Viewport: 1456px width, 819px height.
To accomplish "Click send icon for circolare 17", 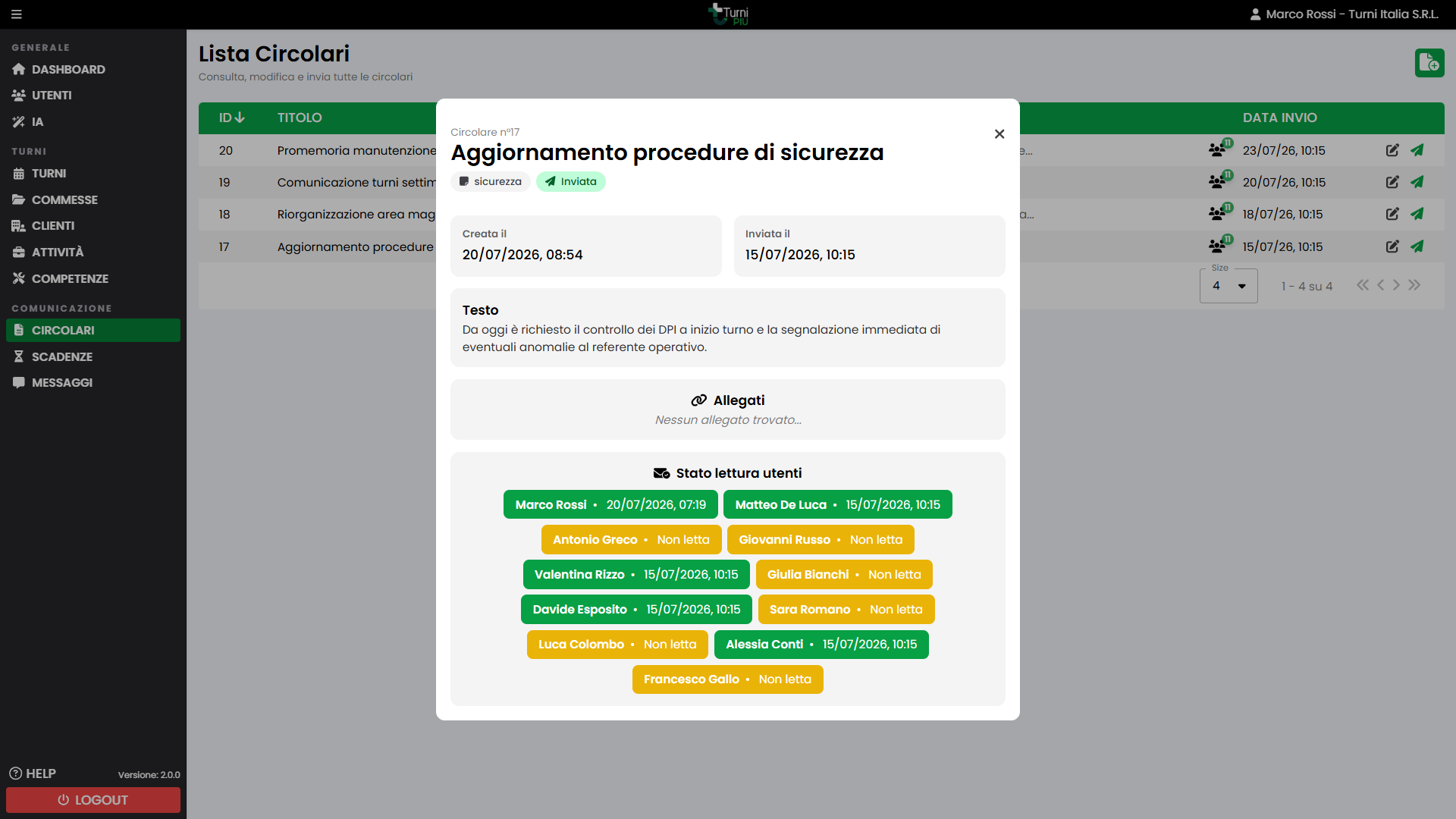I will coord(1417,246).
